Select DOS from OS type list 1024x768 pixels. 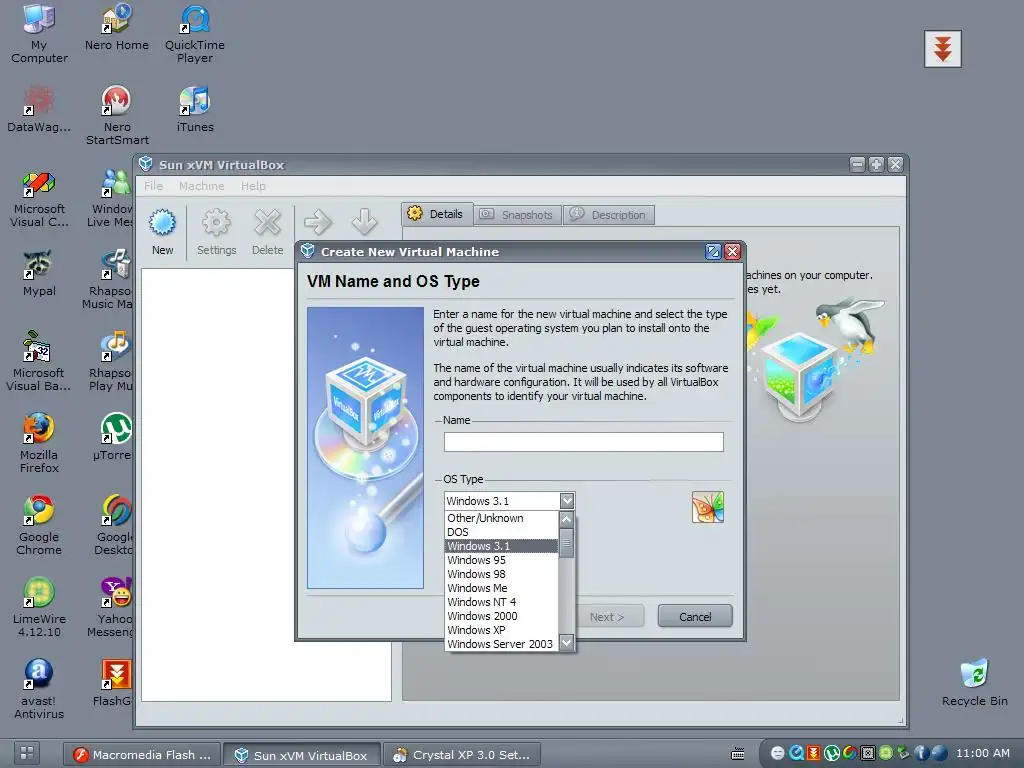coord(501,532)
